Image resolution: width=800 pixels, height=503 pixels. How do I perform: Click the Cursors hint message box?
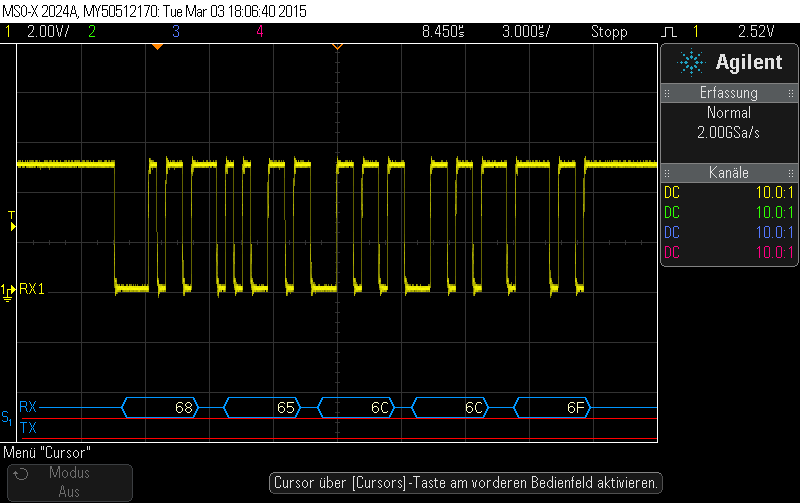[x=465, y=483]
